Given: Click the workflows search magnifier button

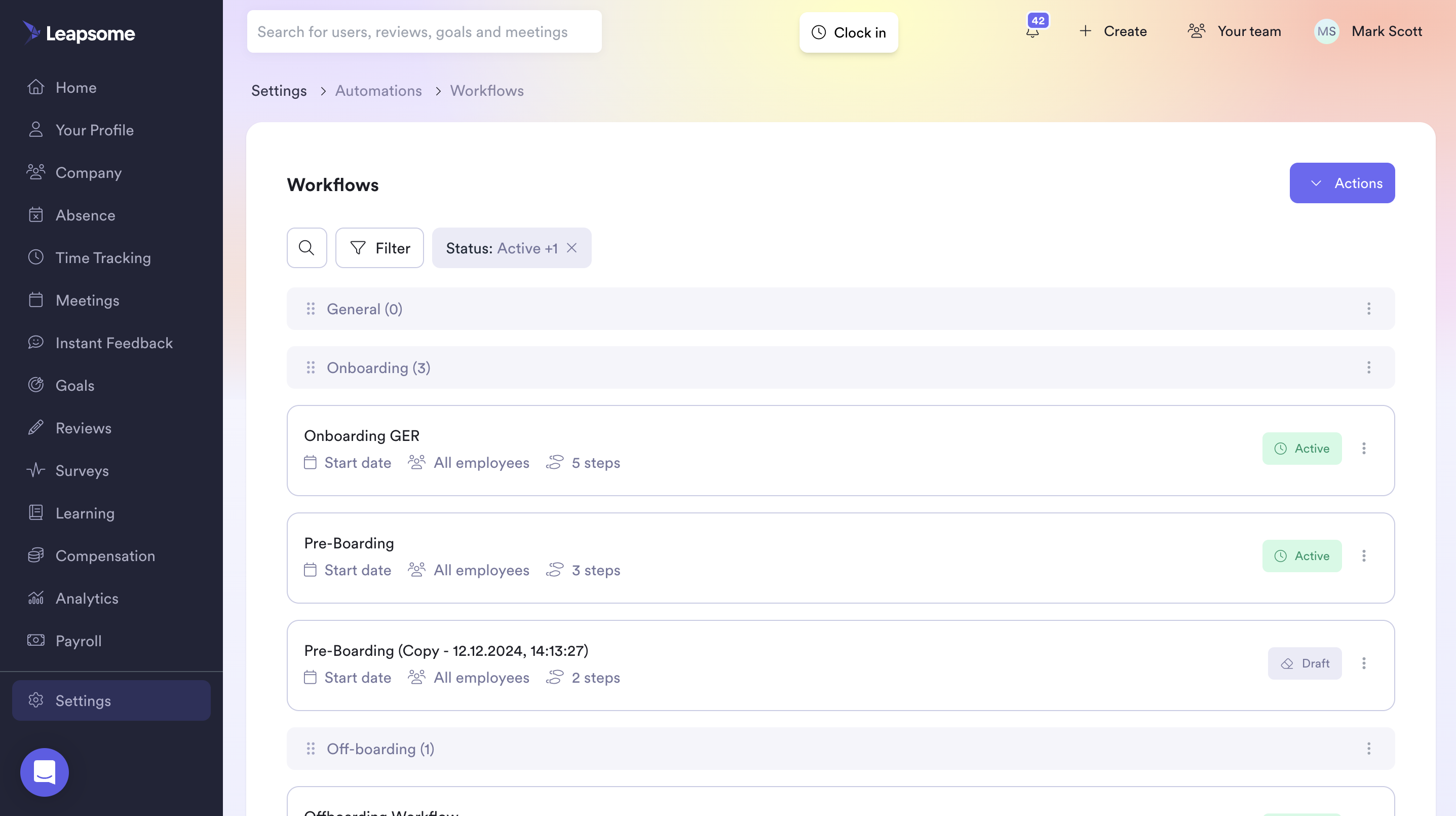Looking at the screenshot, I should 307,248.
